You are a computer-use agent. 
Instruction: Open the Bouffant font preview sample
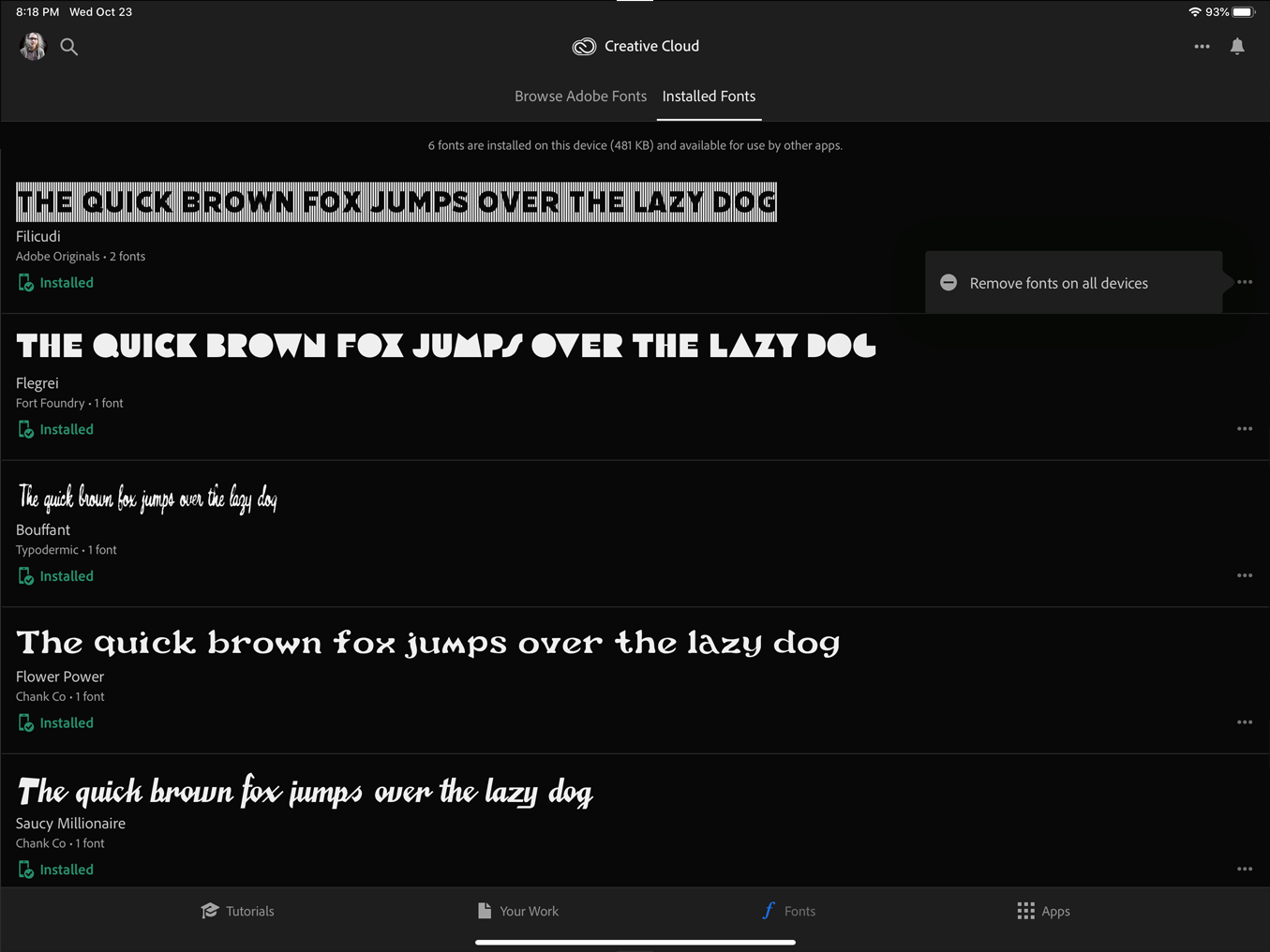(x=148, y=498)
